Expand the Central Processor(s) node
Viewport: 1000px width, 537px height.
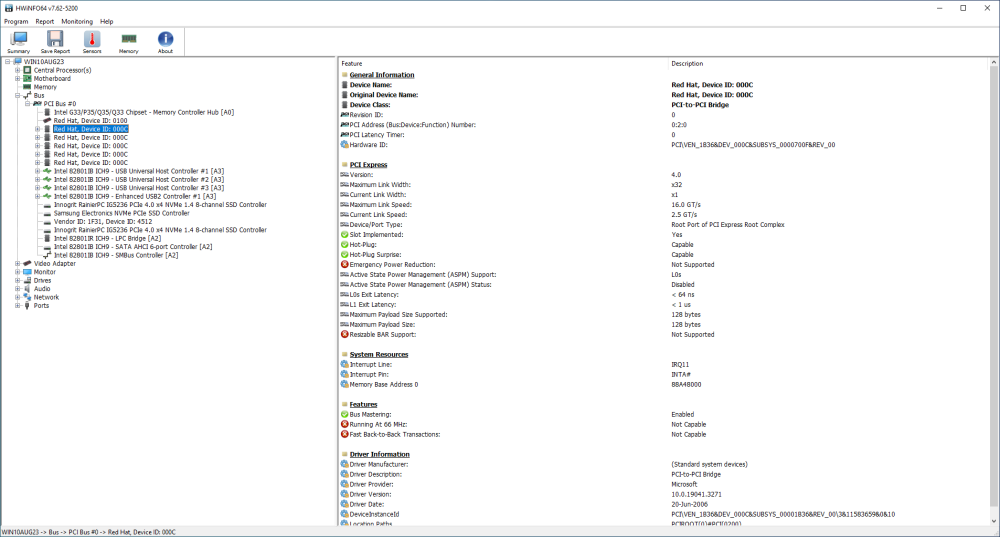point(18,70)
